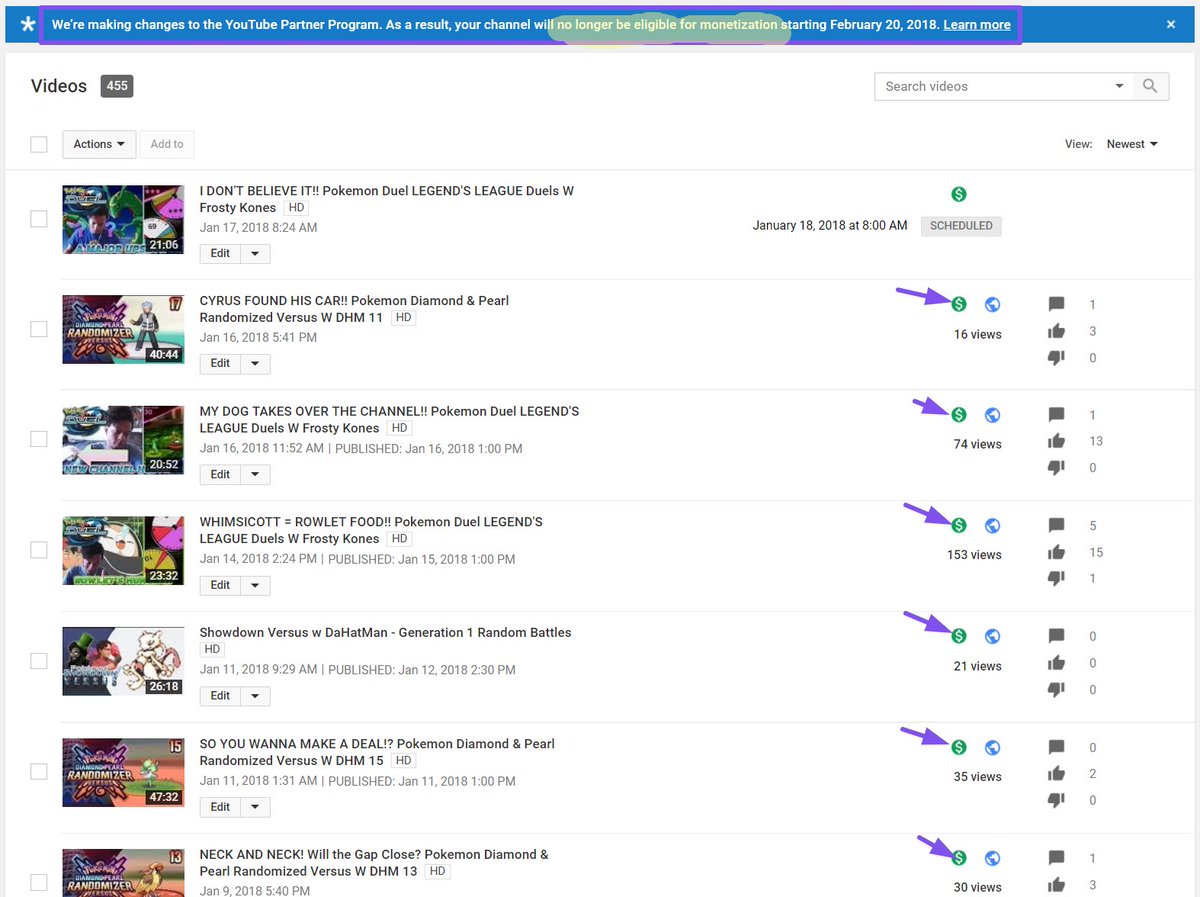
Task: Click the 455 video count badge
Action: (117, 86)
